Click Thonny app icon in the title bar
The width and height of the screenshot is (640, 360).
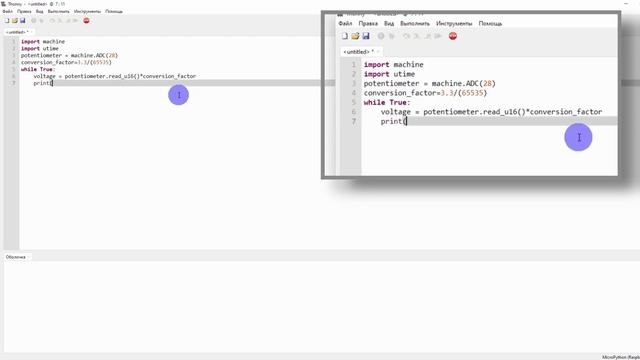3,4
